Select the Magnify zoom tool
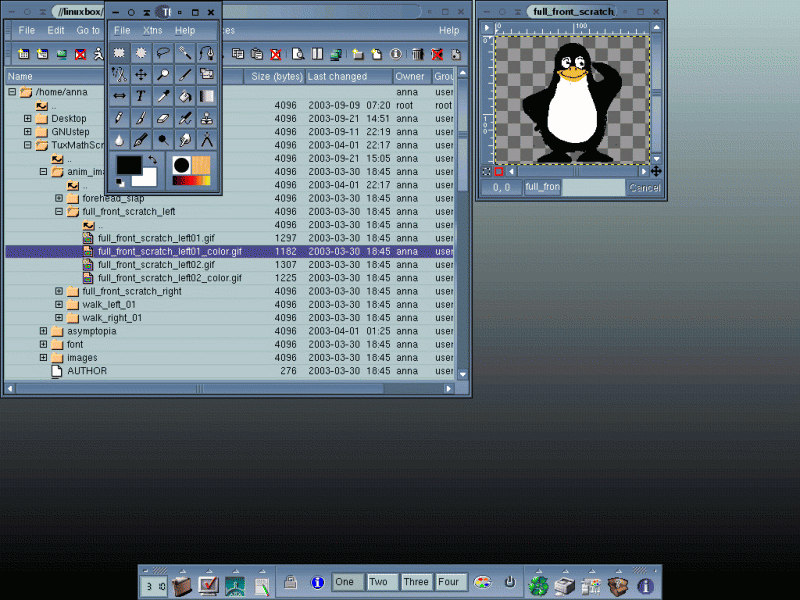The width and height of the screenshot is (800, 600). pos(163,74)
